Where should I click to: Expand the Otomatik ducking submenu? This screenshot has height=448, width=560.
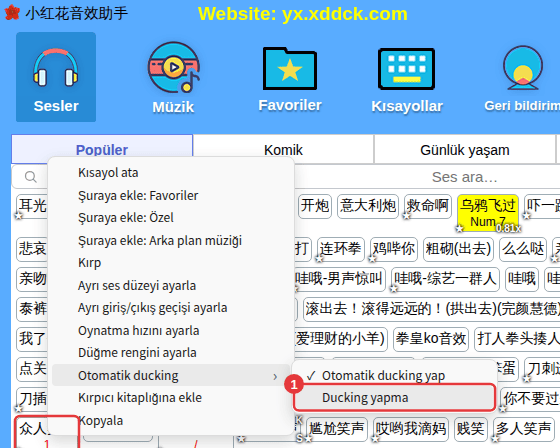(x=171, y=375)
